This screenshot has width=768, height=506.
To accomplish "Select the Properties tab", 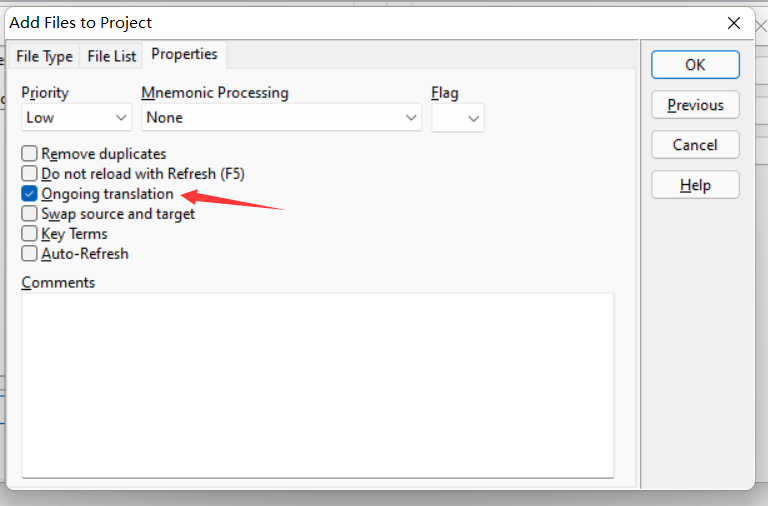I will (184, 54).
